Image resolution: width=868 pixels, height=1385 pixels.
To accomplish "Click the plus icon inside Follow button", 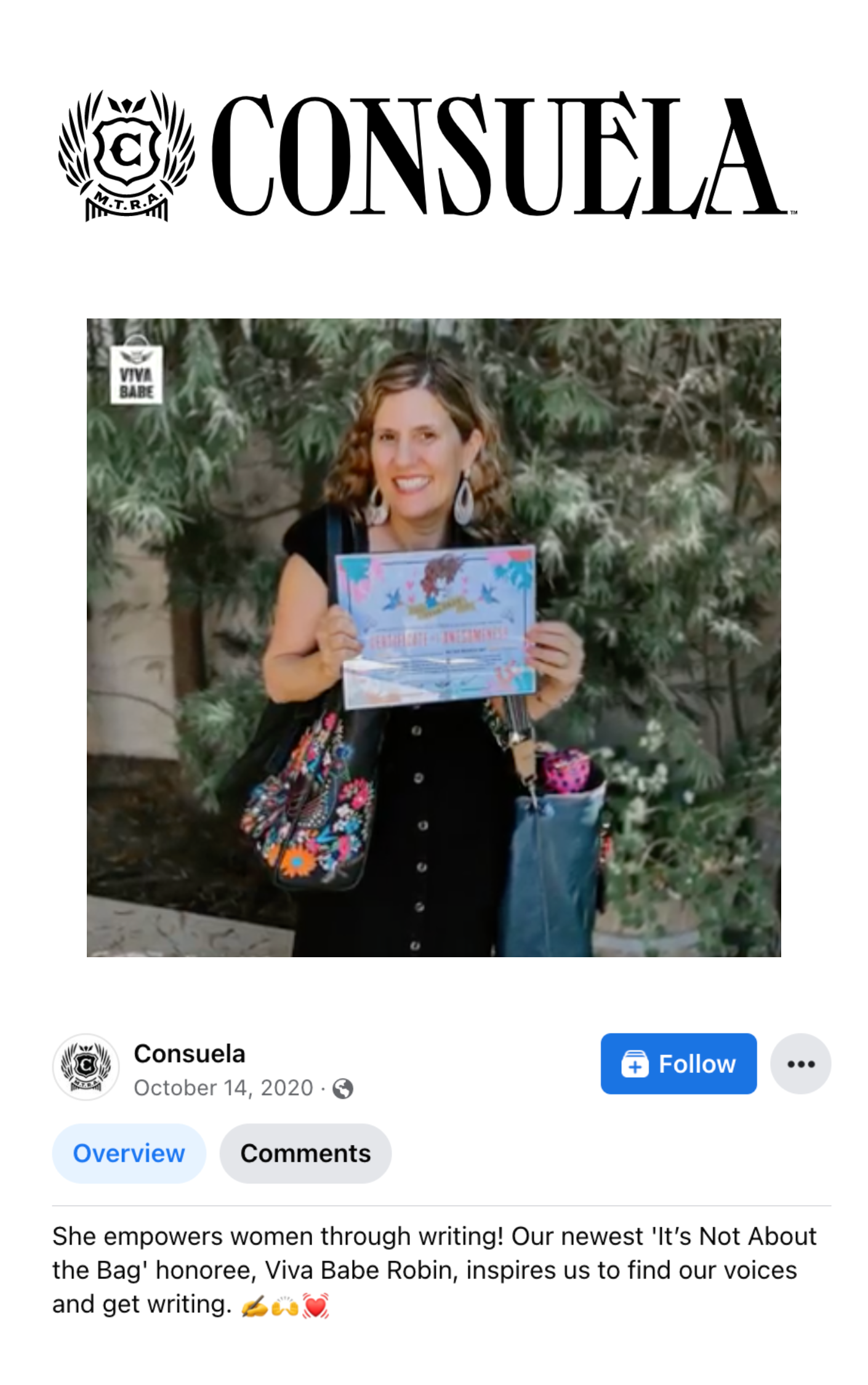I will point(635,1064).
